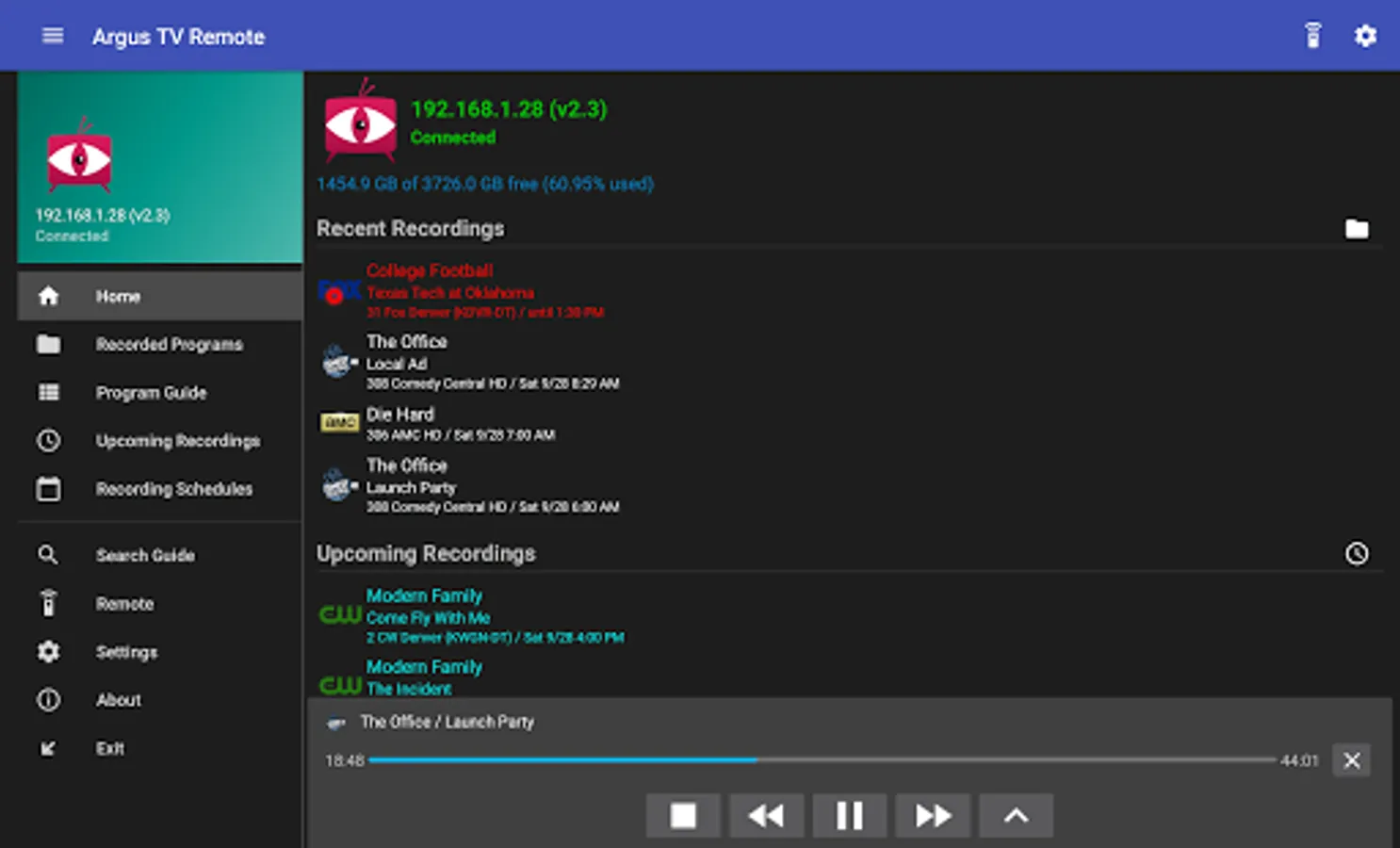Open settings gear in top bar
1400x848 pixels.
(x=1365, y=36)
